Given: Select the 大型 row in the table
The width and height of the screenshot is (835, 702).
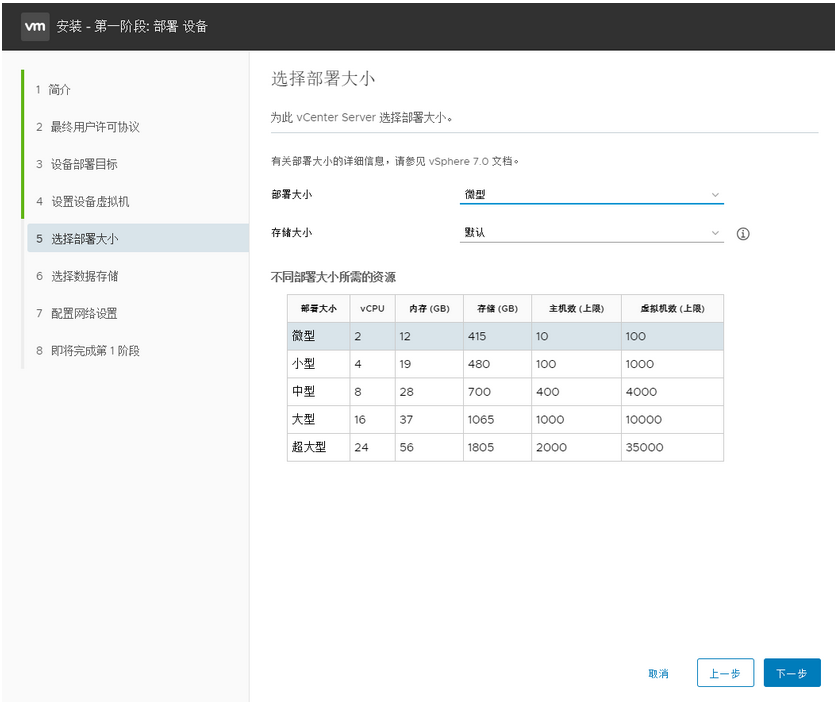Looking at the screenshot, I should 505,419.
